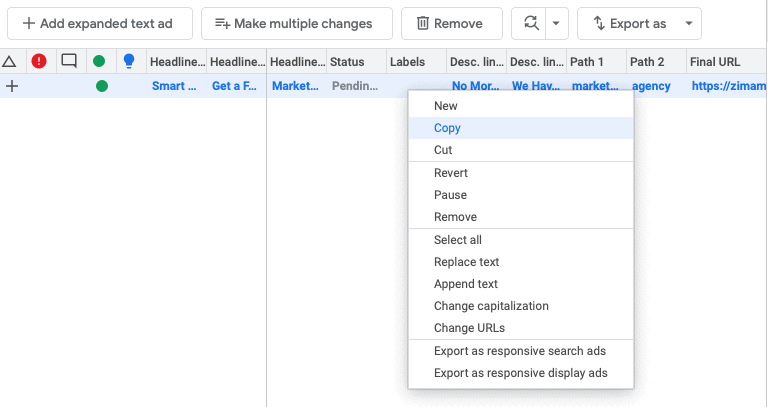This screenshot has width=768, height=407.
Task: Select Export as responsive search ads
Action: pos(520,351)
